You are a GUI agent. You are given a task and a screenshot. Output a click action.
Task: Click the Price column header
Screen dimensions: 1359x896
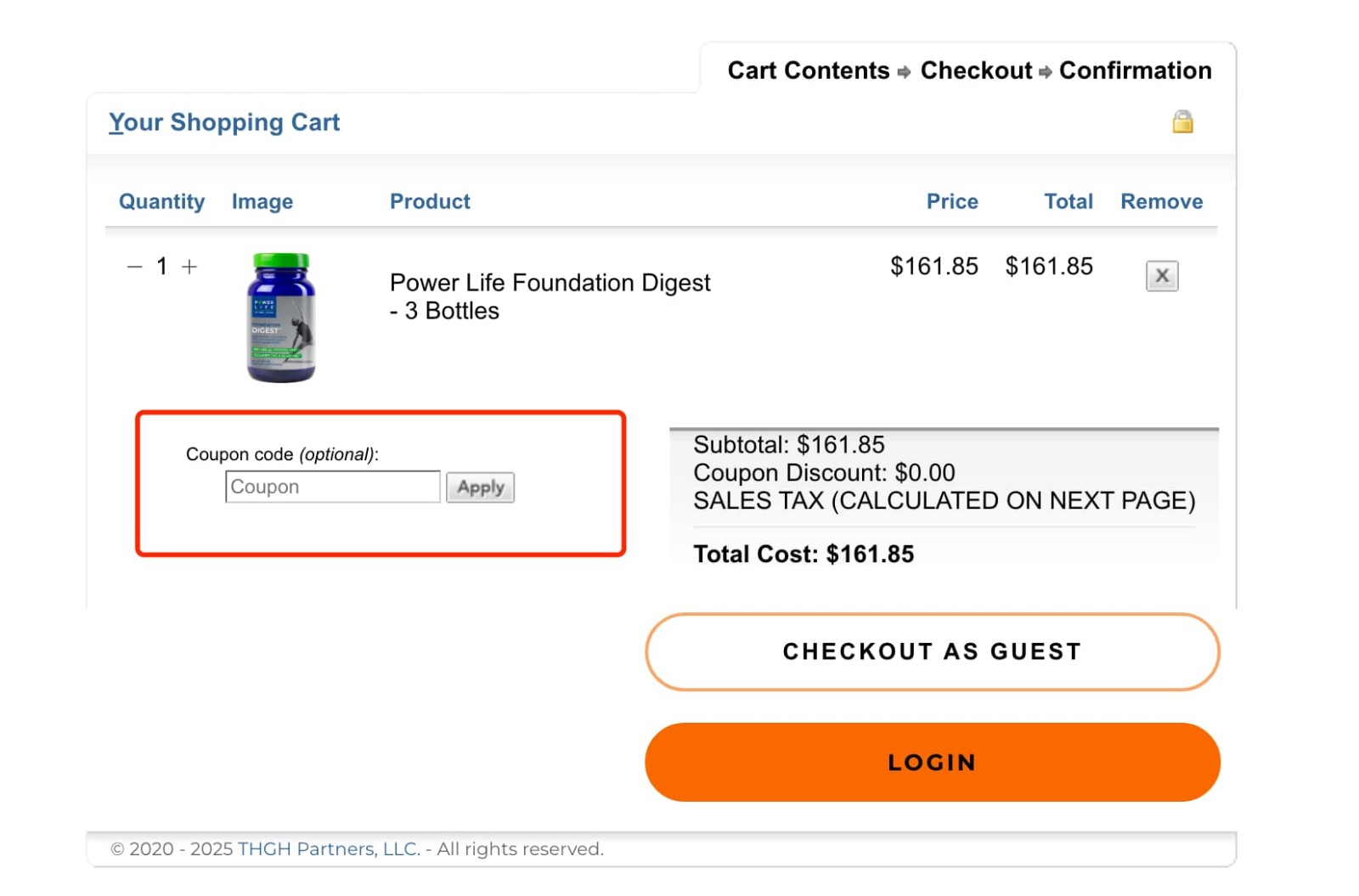pyautogui.click(x=952, y=201)
